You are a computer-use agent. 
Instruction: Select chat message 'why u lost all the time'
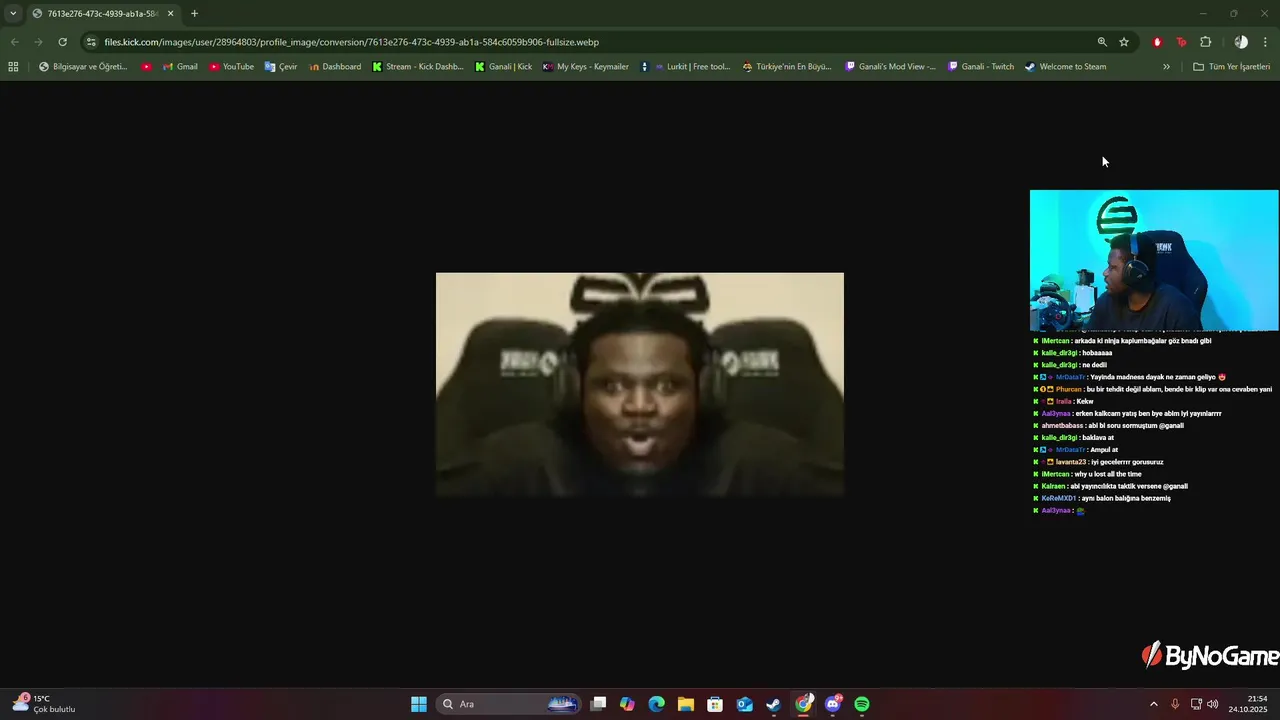[1108, 474]
